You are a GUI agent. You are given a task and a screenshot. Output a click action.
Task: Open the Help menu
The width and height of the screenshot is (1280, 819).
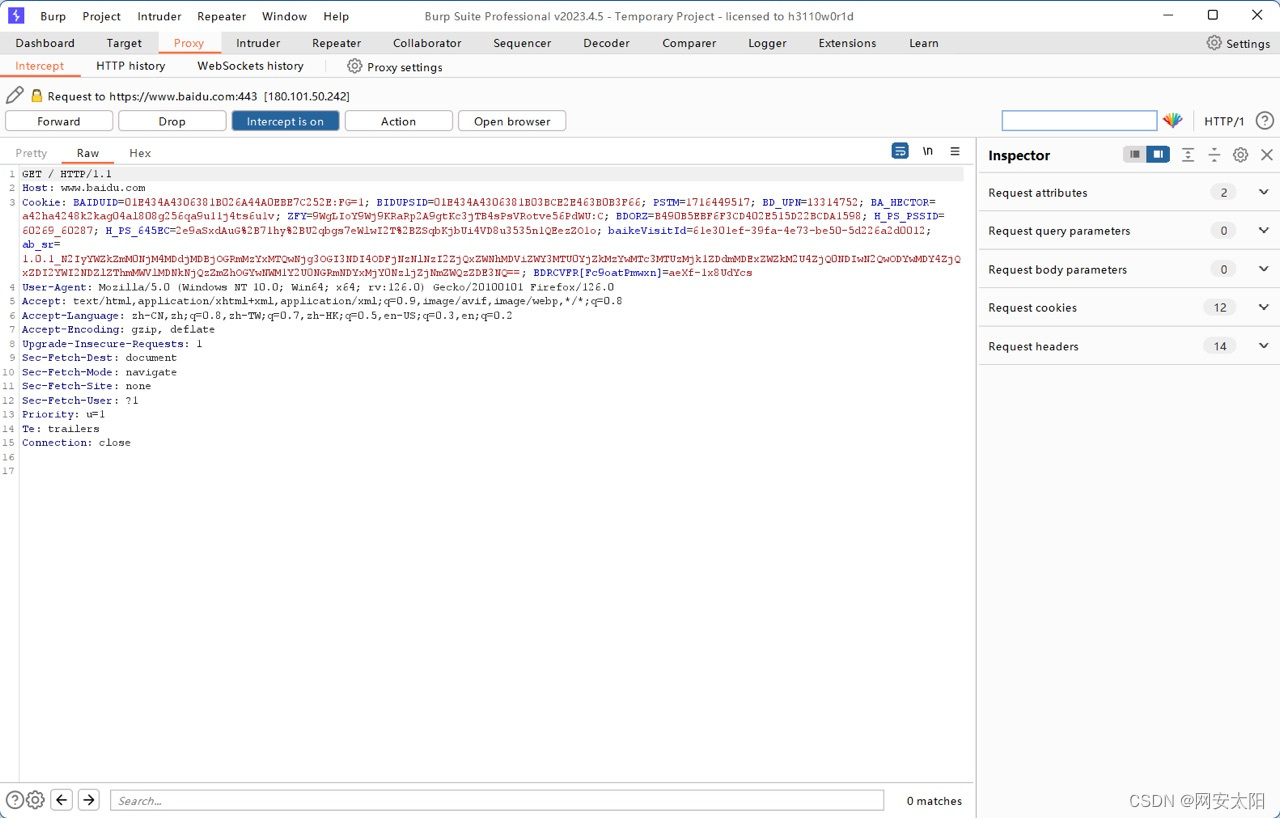coord(336,16)
